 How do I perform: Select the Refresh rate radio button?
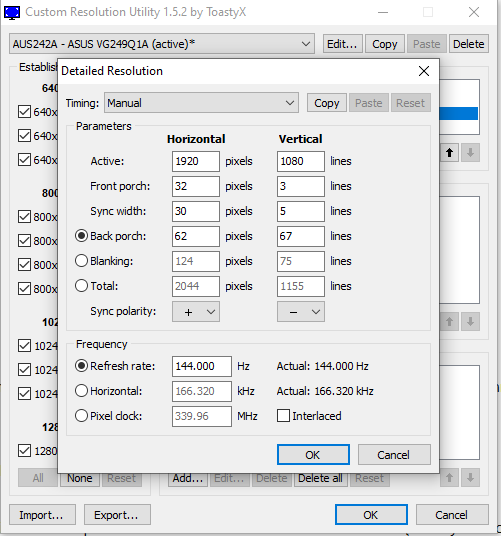tap(81, 366)
